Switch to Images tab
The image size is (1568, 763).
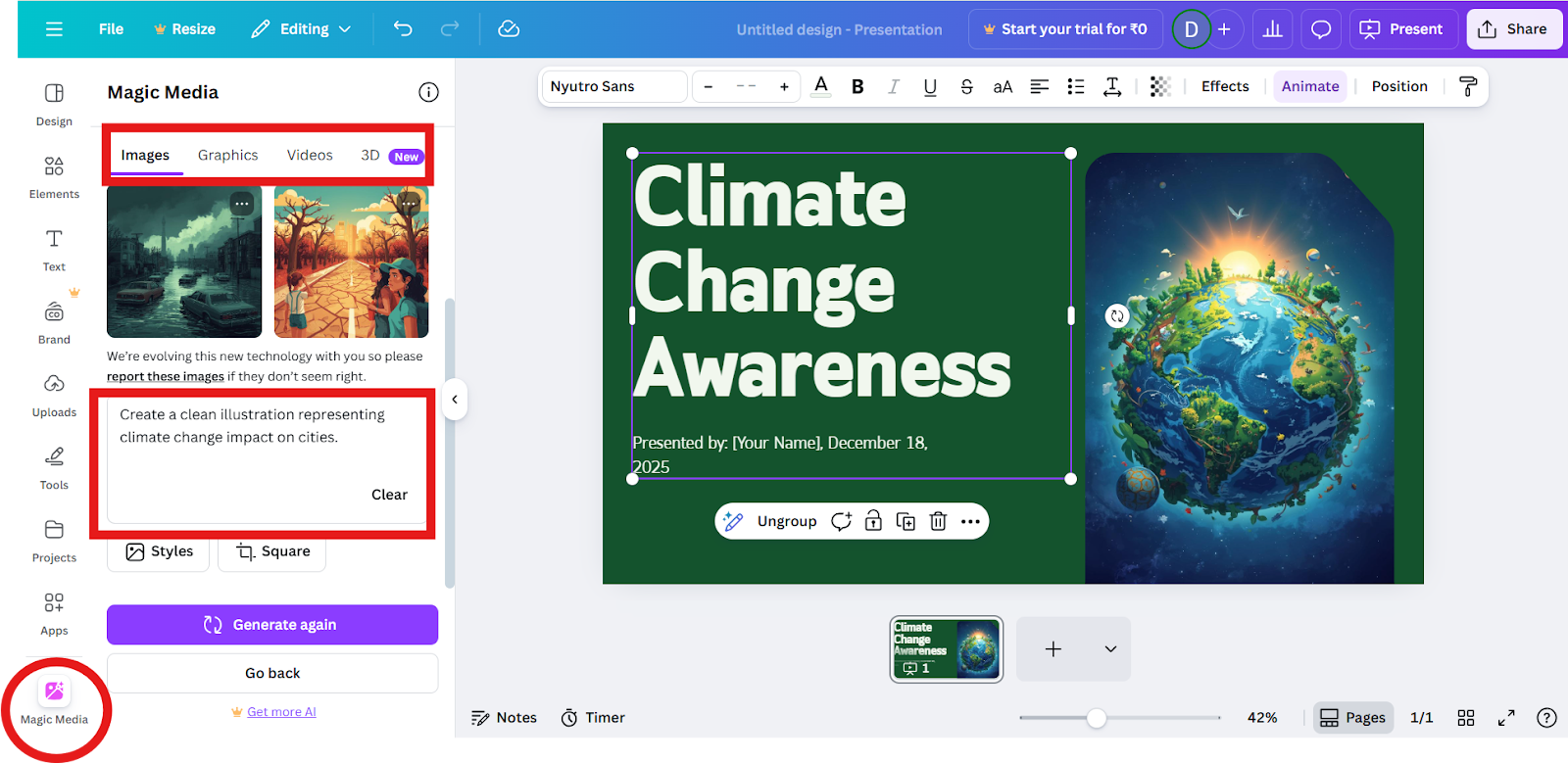145,155
